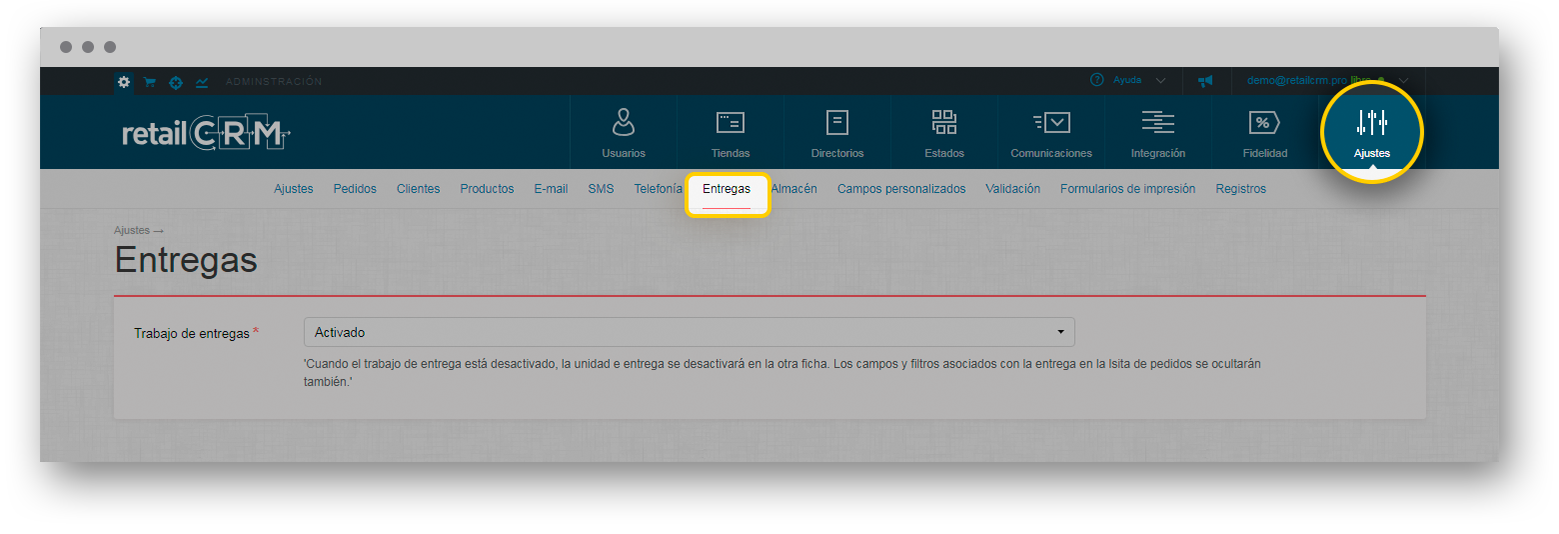Switch to the Pedidos tab

point(355,189)
